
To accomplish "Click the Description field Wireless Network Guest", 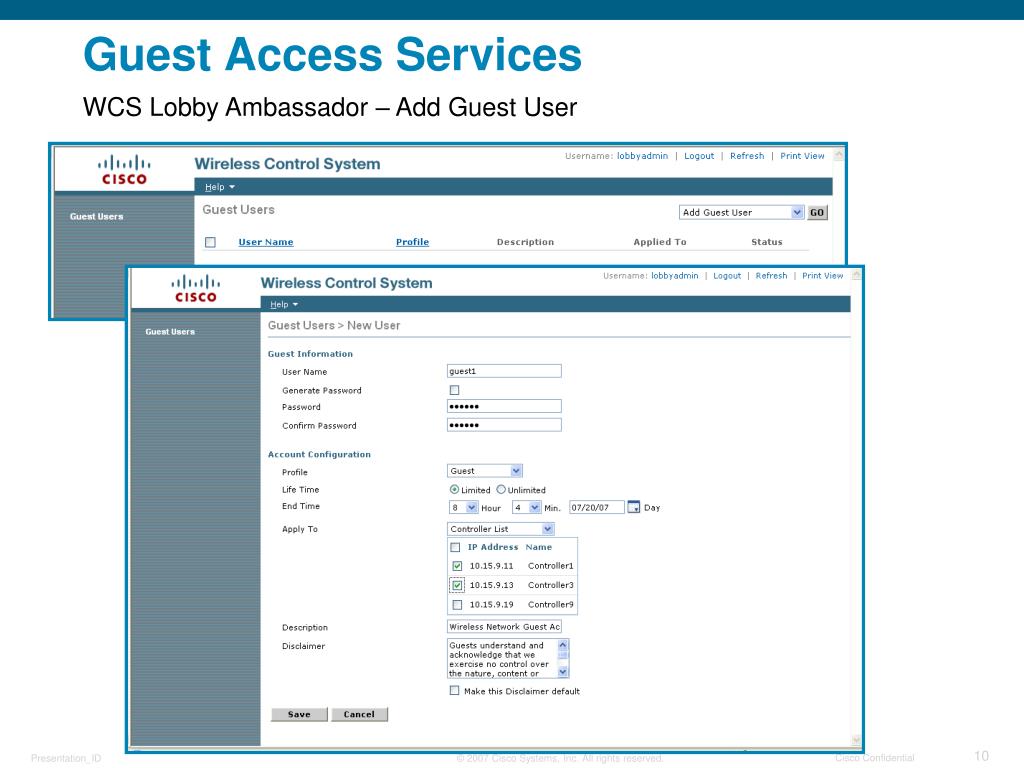I will pos(504,627).
